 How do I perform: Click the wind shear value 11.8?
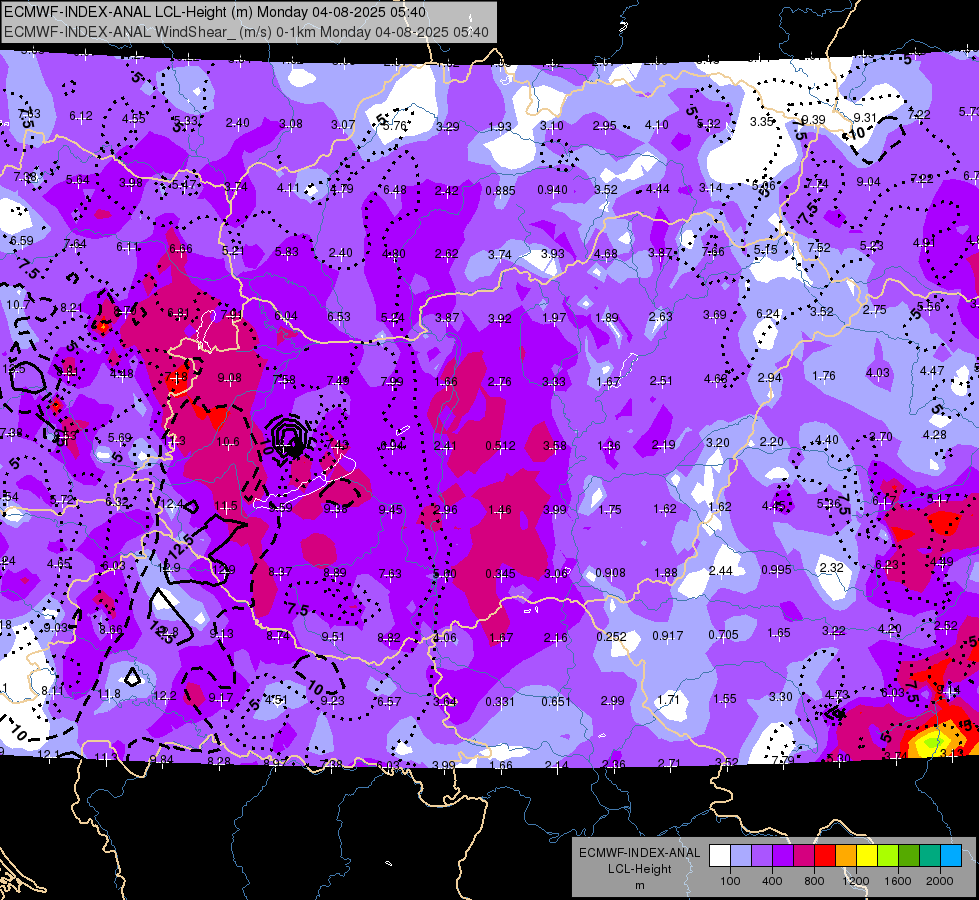tap(109, 694)
